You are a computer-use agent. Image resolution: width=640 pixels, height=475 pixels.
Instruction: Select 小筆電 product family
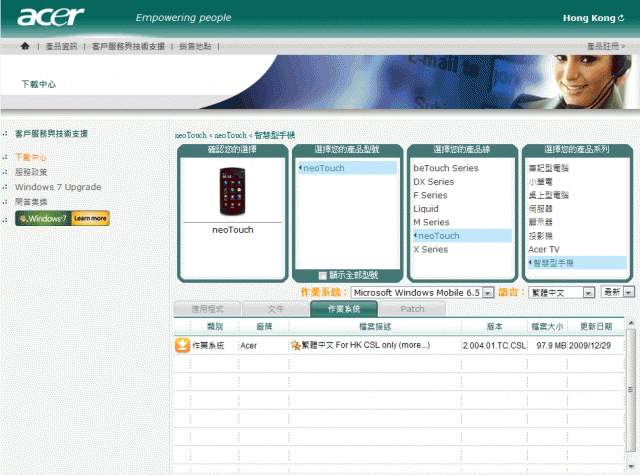point(540,182)
